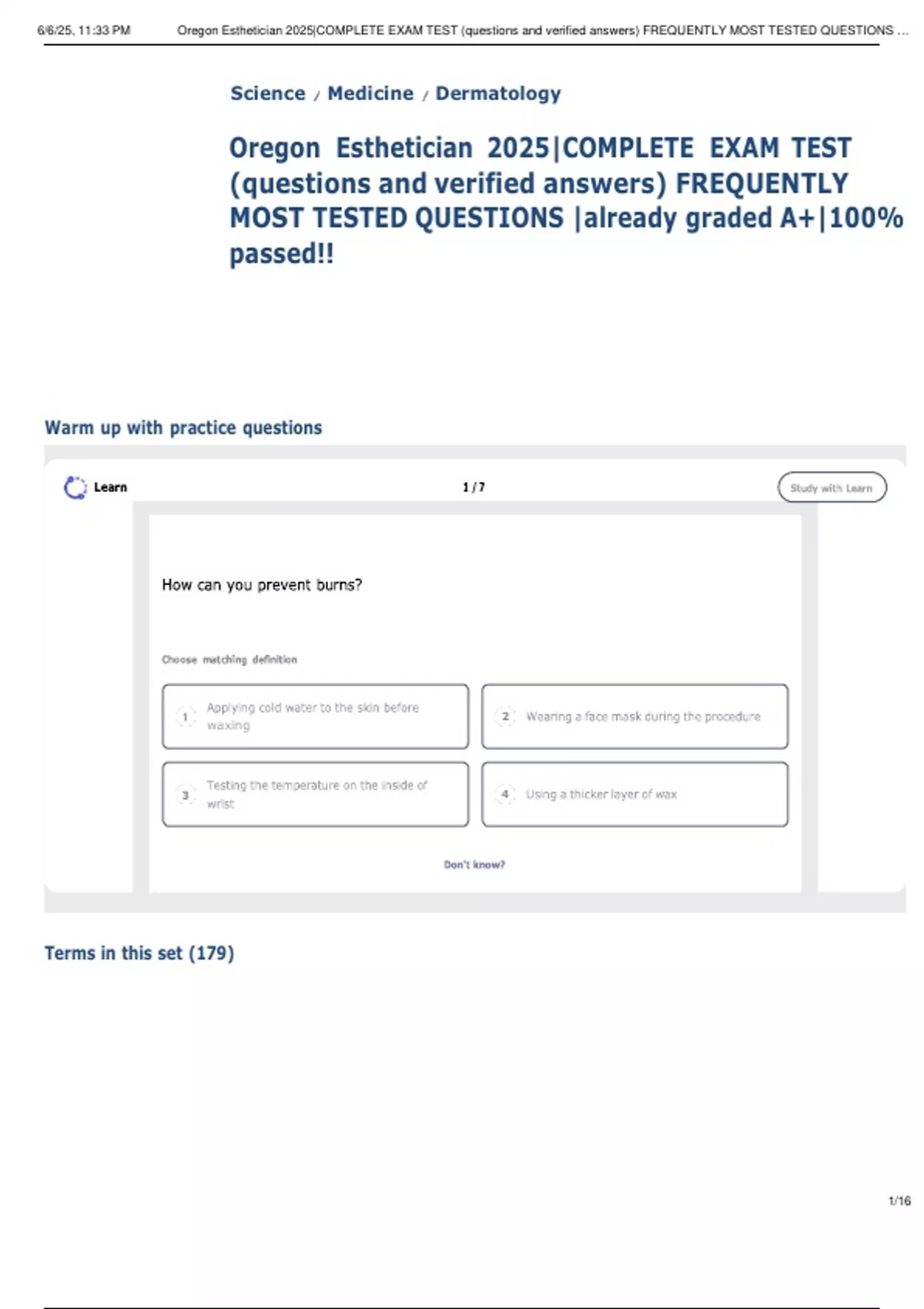Open the Dermatology breadcrumb link
The image size is (924, 1309).
click(498, 93)
